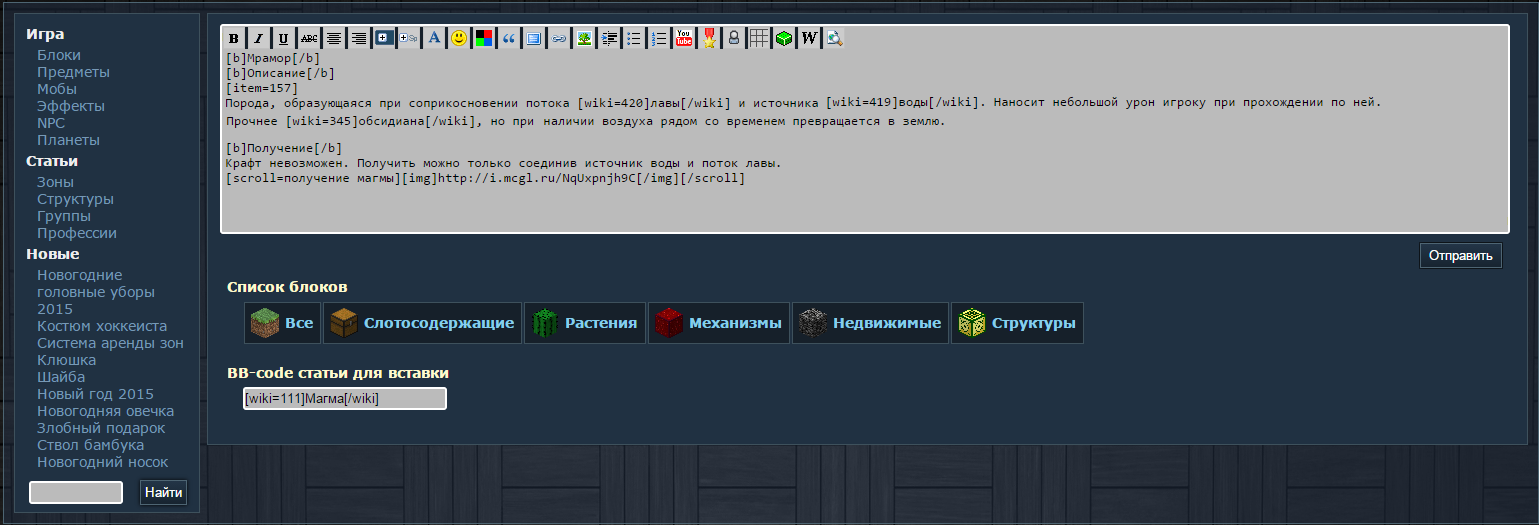Insert a YouTube video tag
Viewport: 1539px width, 525px height.
tap(684, 38)
